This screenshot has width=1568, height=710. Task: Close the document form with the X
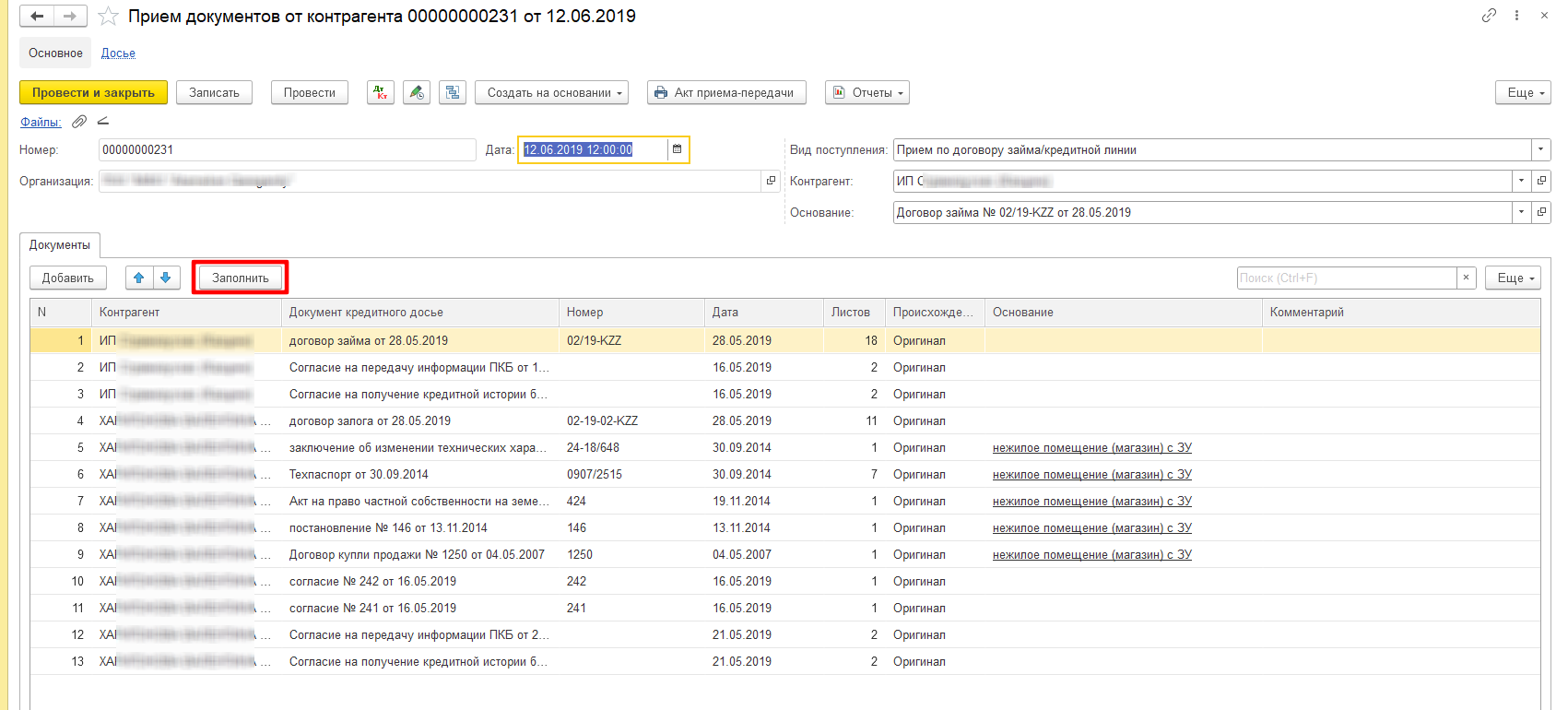click(x=1544, y=16)
